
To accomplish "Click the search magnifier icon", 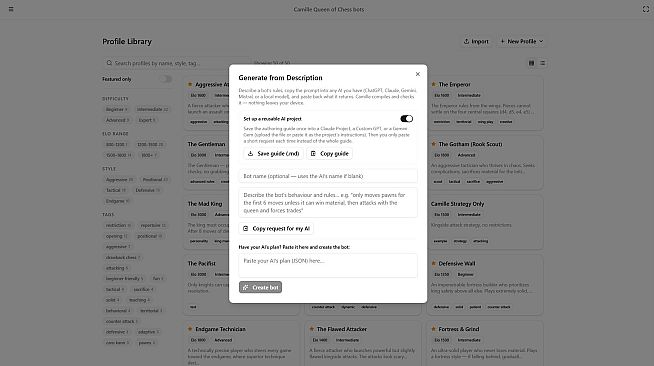I will pos(109,63).
